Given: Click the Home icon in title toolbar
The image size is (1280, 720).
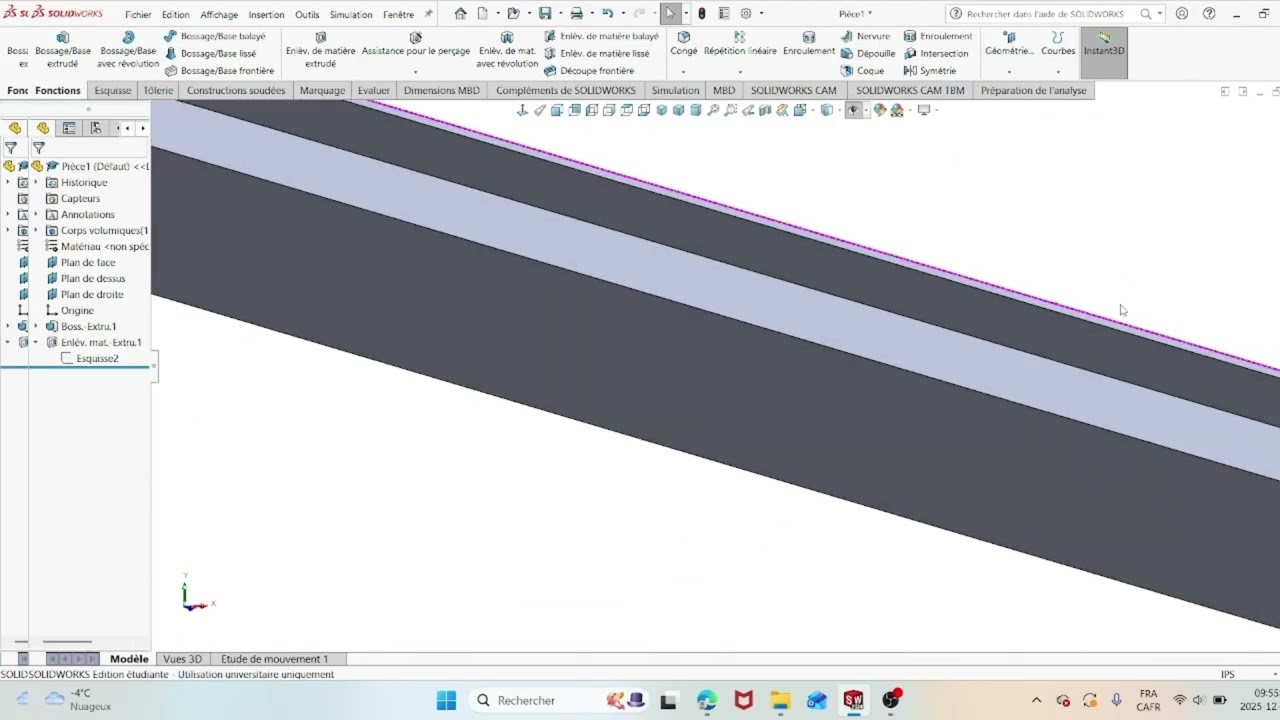Looking at the screenshot, I should click(460, 14).
